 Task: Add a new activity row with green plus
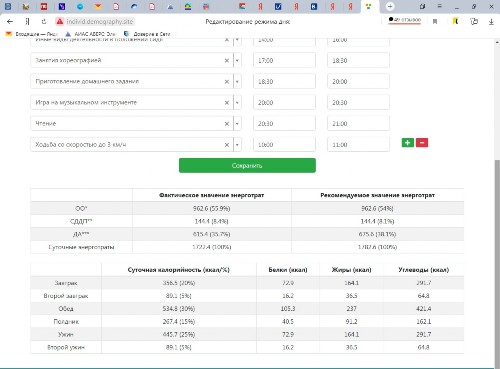408,143
